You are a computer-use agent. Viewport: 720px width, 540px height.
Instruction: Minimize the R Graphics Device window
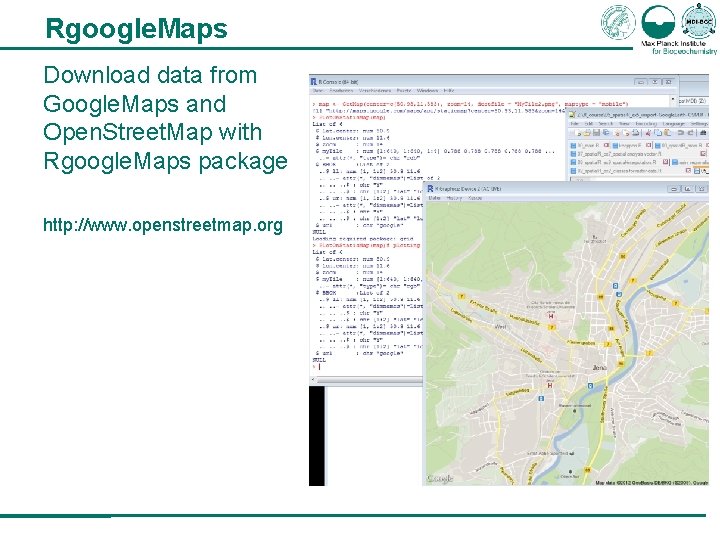click(674, 189)
